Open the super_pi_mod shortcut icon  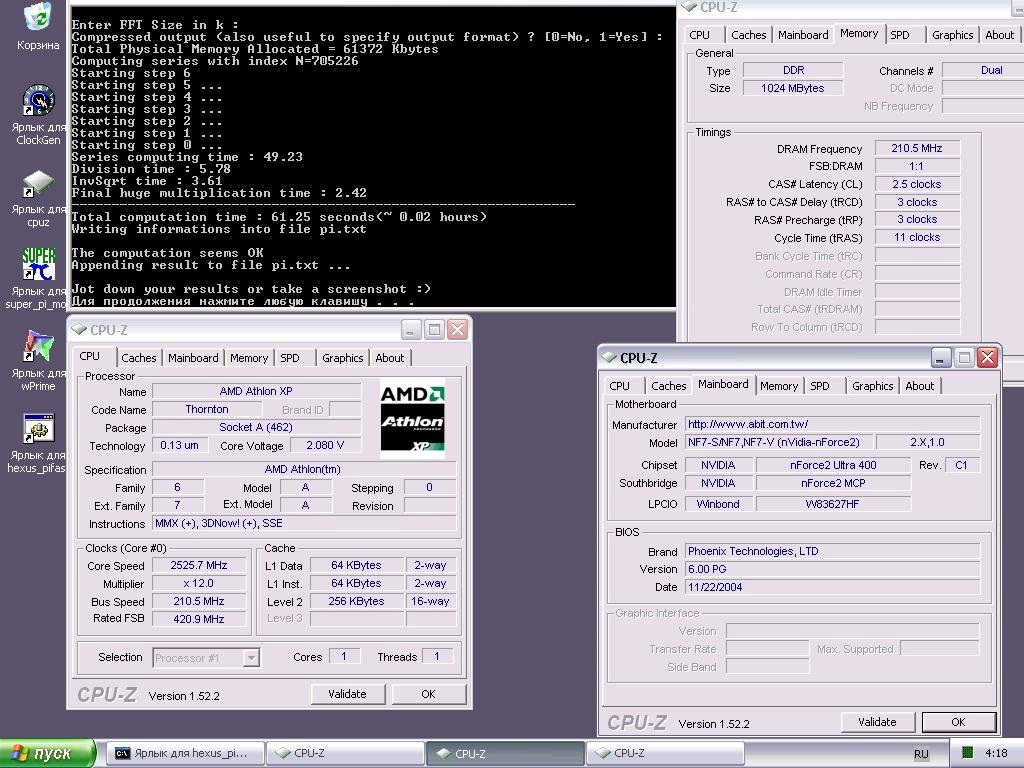tap(38, 264)
